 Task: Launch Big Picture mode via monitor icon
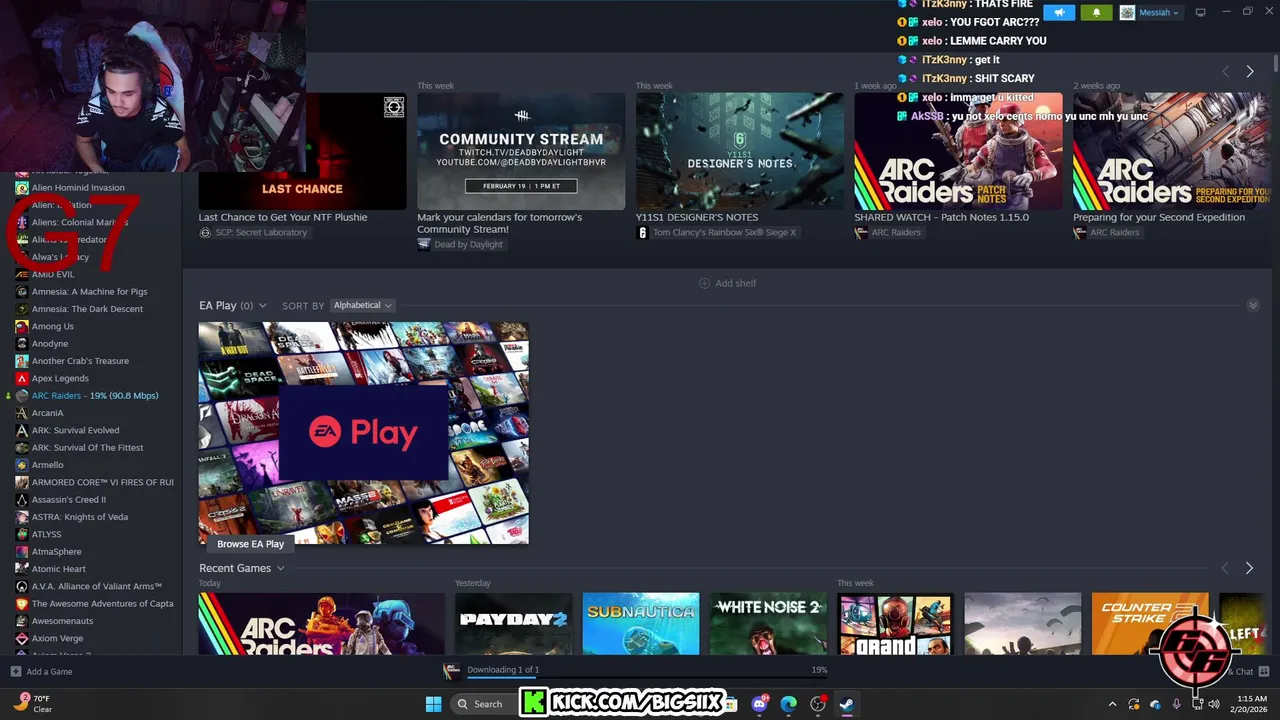[x=1200, y=12]
